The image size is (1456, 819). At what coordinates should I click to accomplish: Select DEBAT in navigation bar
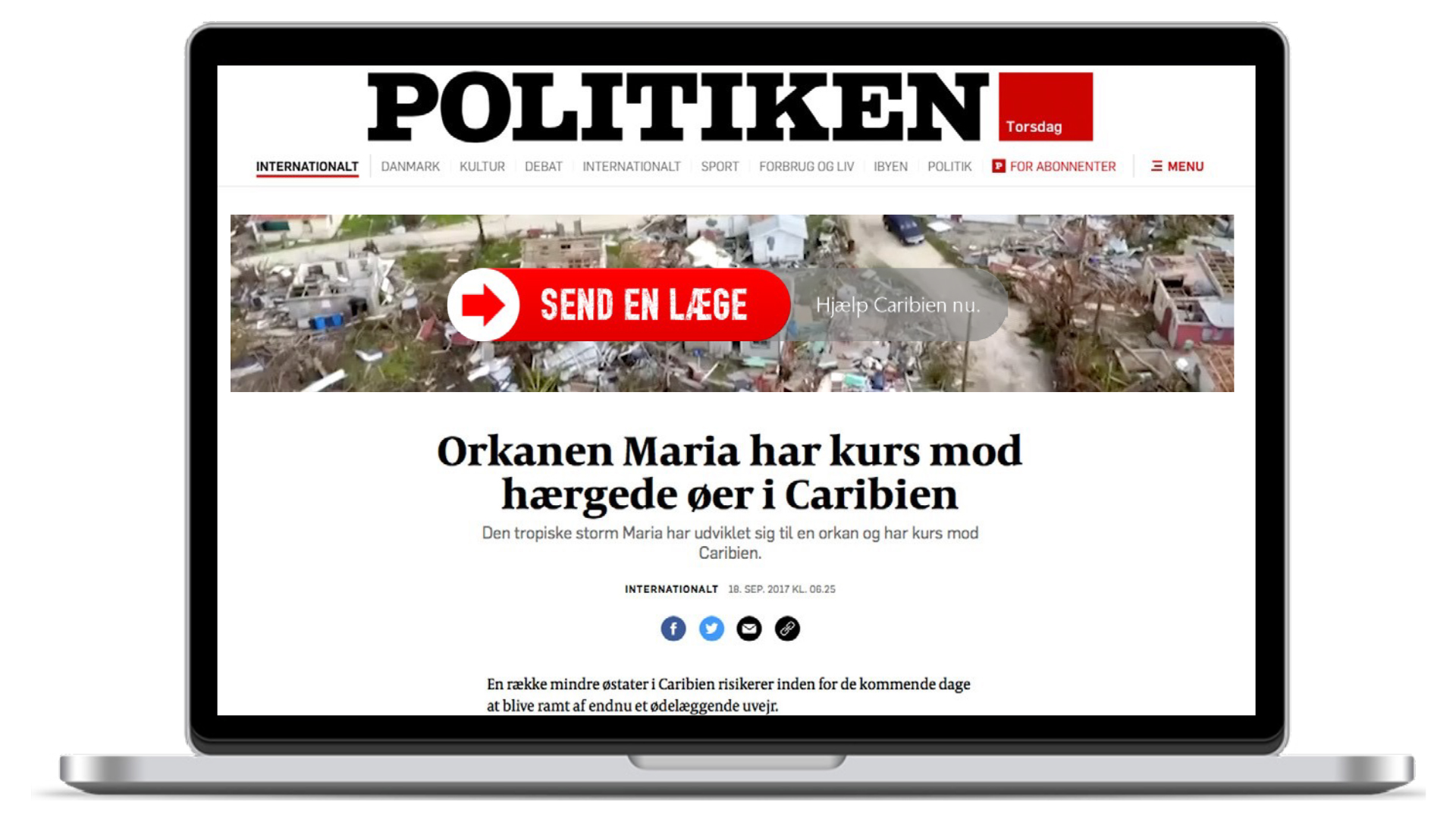point(544,166)
